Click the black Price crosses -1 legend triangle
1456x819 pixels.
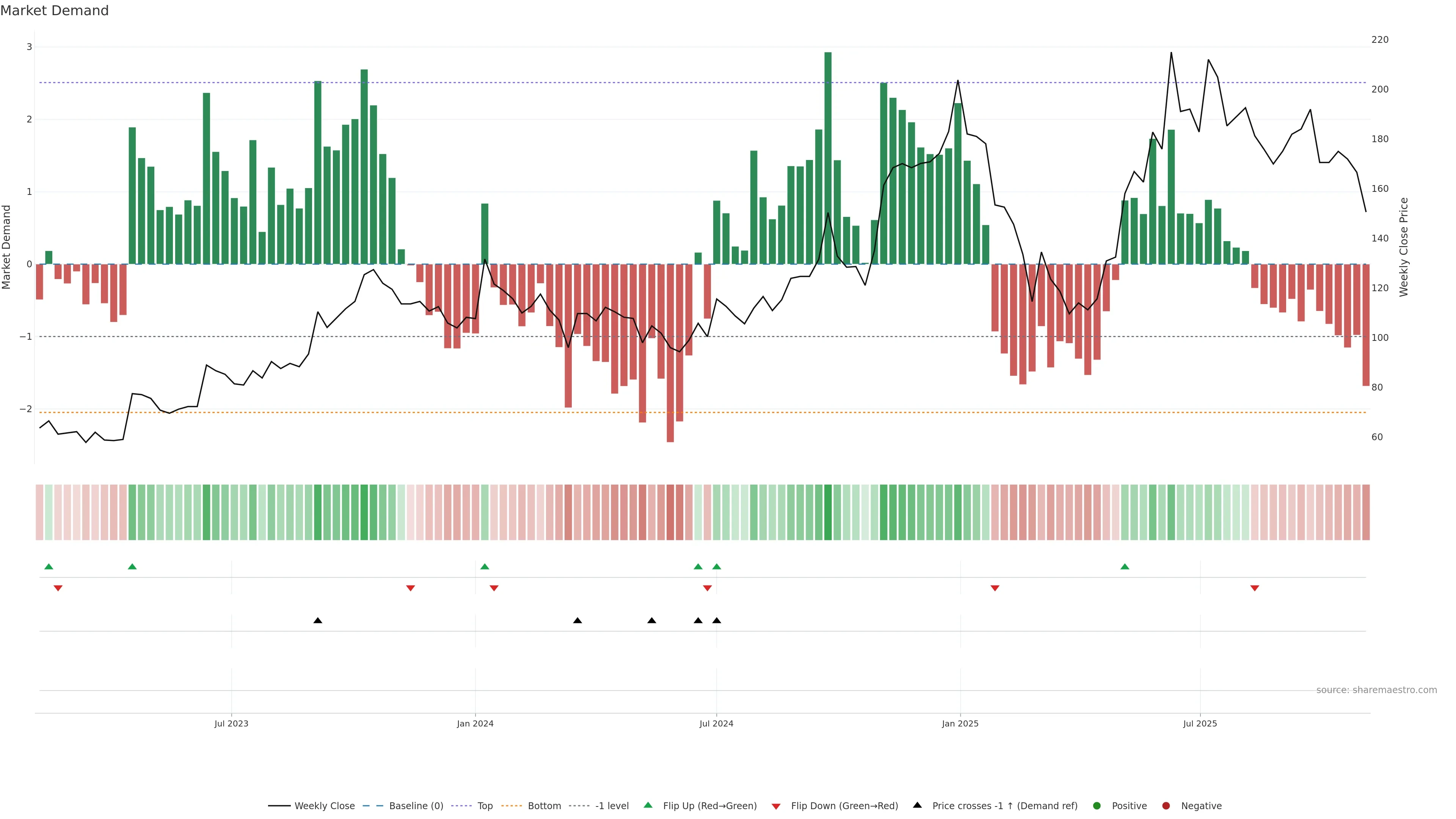click(917, 805)
